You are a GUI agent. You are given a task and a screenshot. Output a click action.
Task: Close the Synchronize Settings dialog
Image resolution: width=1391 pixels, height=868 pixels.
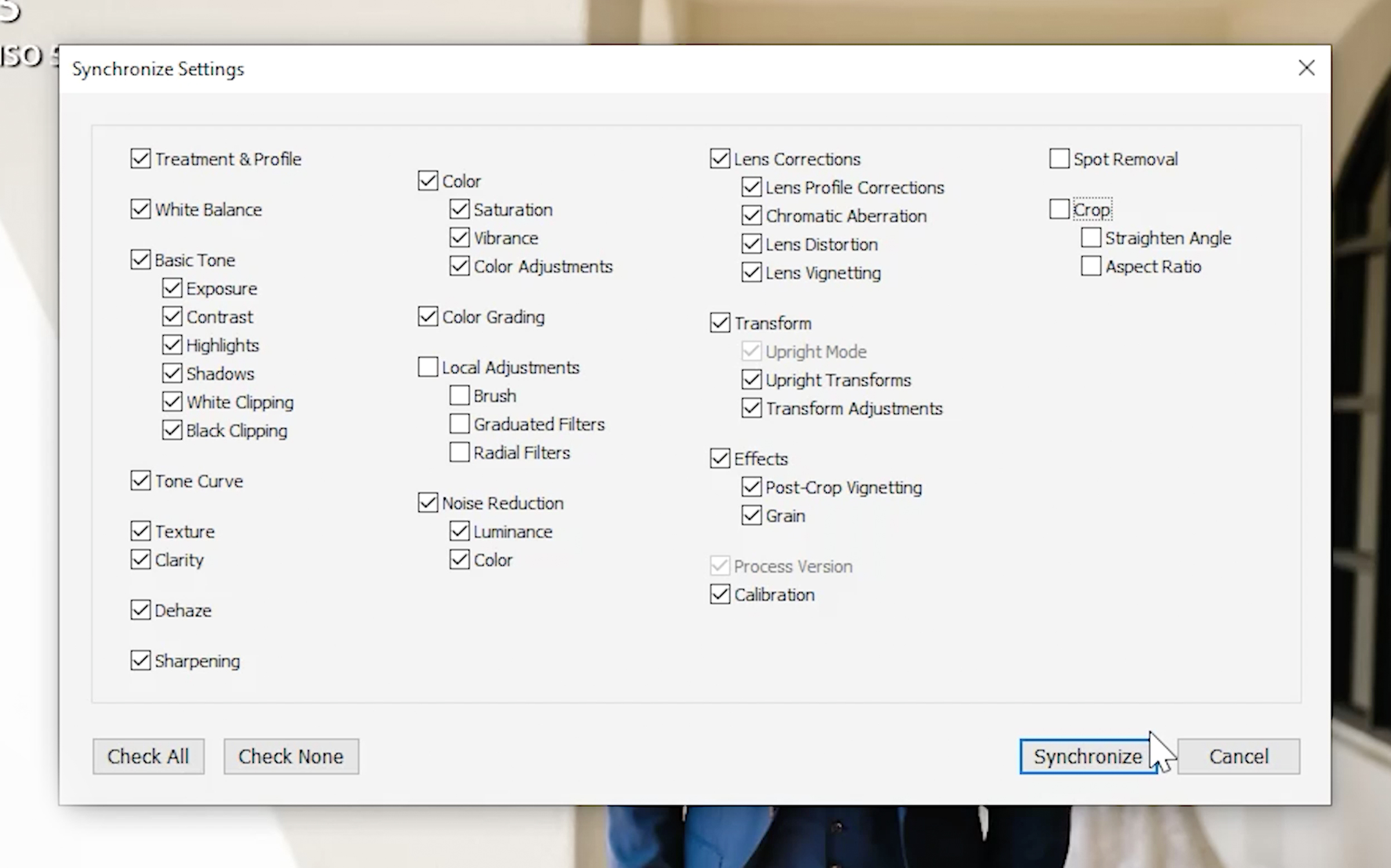point(1306,68)
